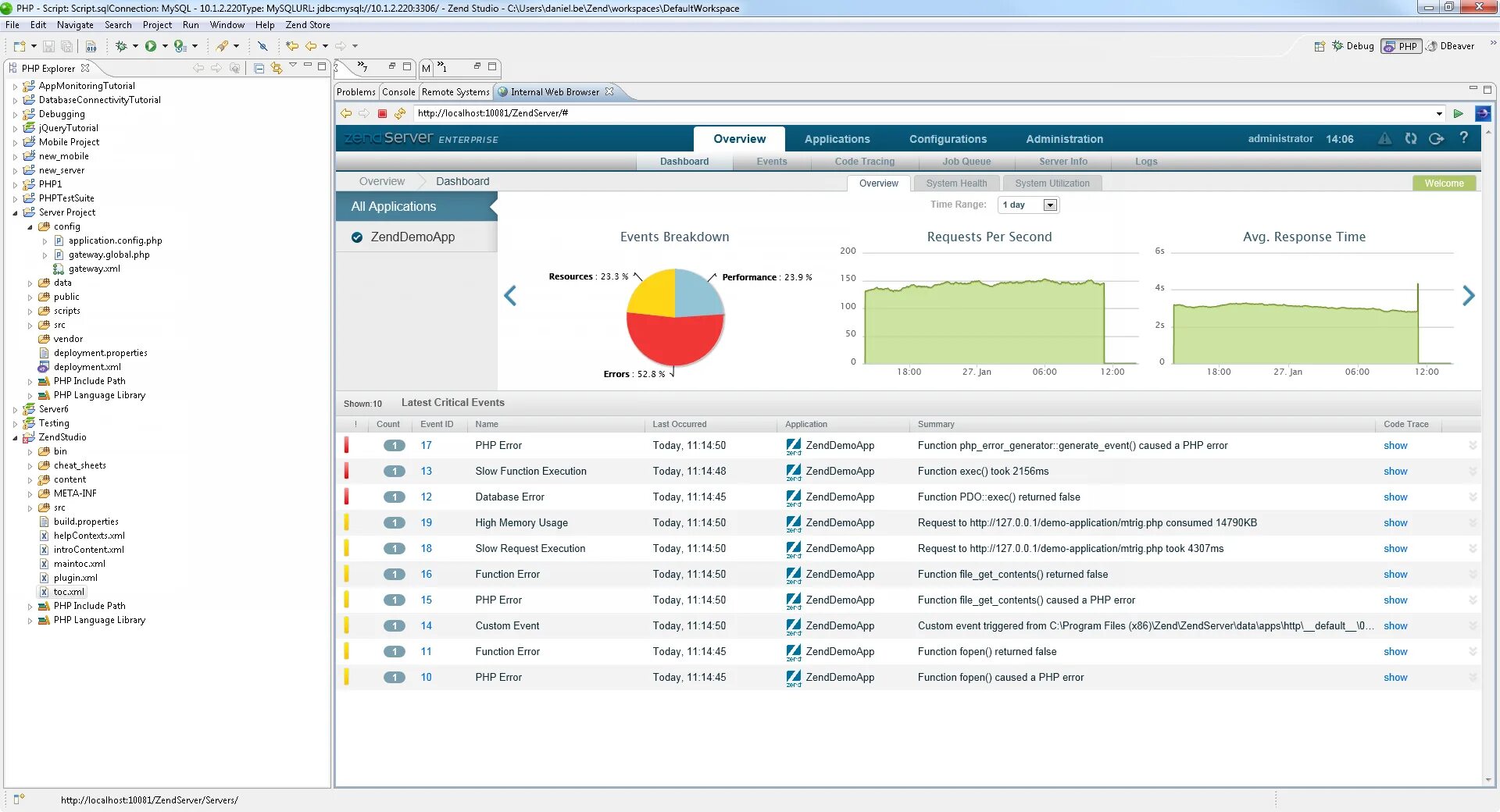Click the Zend Server restart icon
Image resolution: width=1500 pixels, height=812 pixels.
(1411, 139)
